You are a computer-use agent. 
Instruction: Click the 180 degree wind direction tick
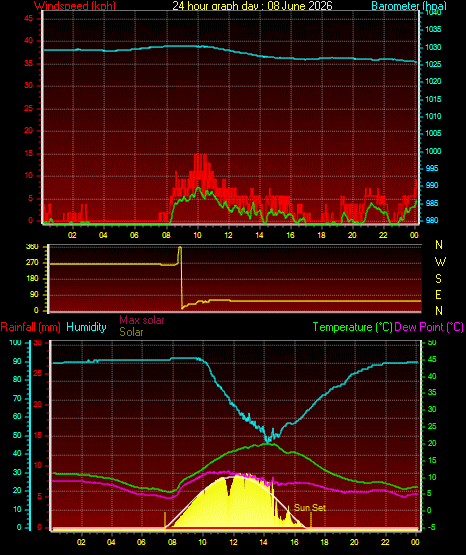32,279
